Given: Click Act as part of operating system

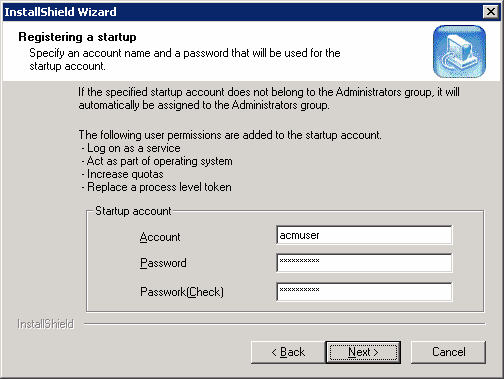Looking at the screenshot, I should tap(157, 161).
